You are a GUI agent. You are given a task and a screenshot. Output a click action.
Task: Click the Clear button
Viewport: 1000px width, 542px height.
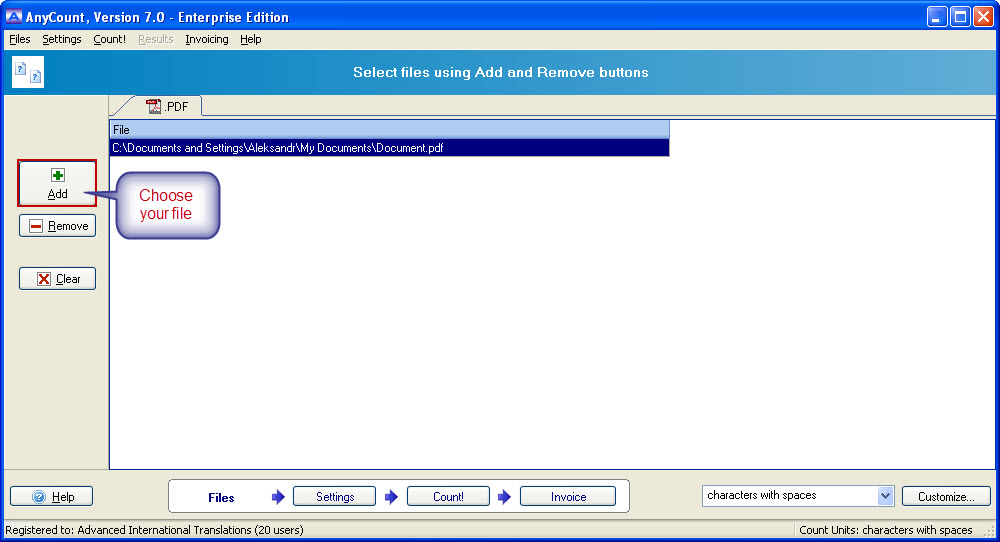(x=57, y=279)
